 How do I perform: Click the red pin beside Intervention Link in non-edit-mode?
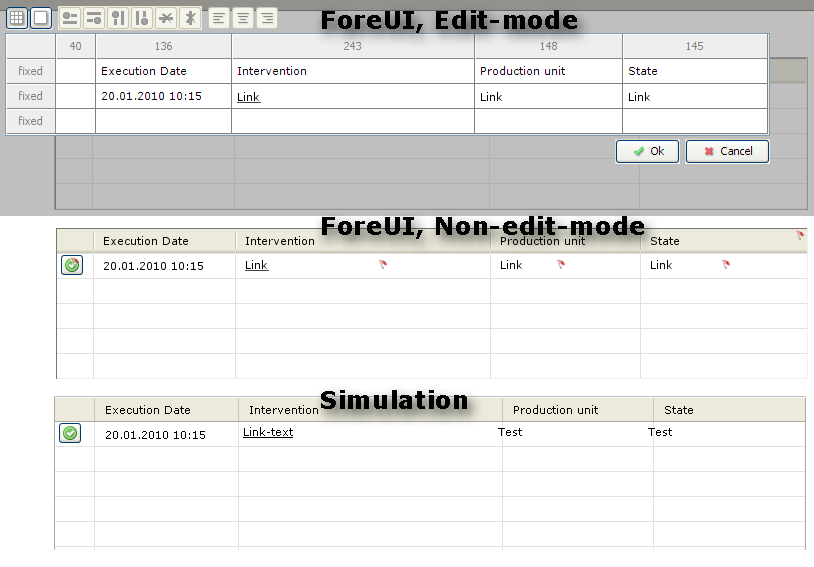(x=383, y=264)
